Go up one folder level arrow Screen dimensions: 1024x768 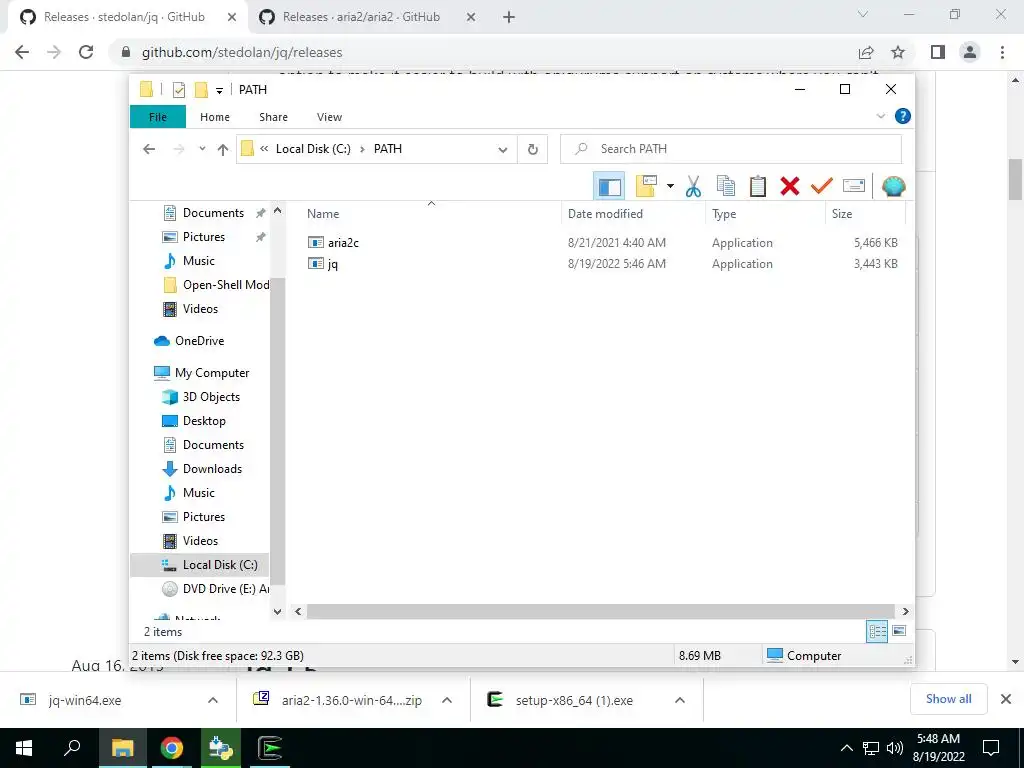[x=223, y=150]
